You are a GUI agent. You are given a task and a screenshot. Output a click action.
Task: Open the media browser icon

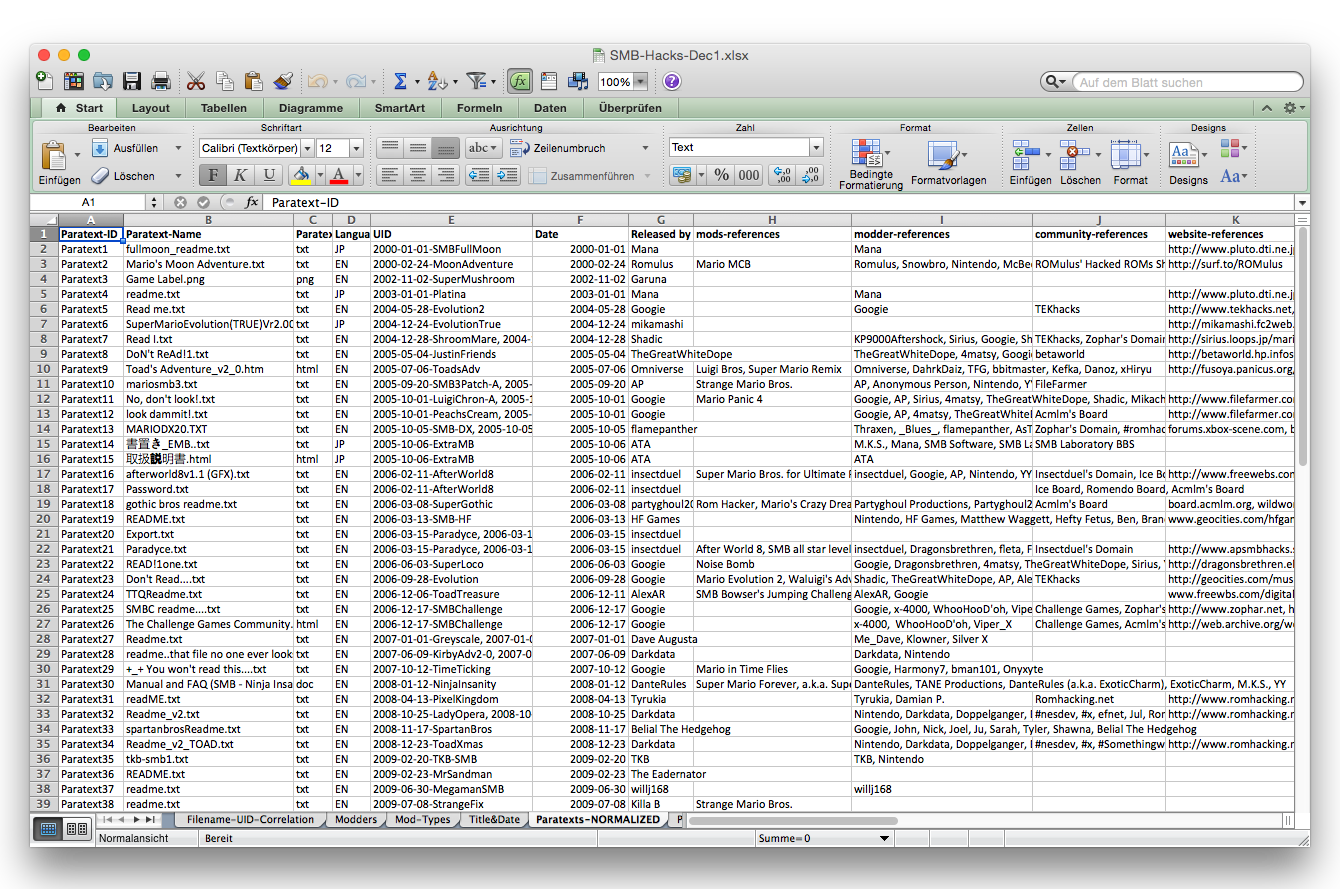[578, 81]
